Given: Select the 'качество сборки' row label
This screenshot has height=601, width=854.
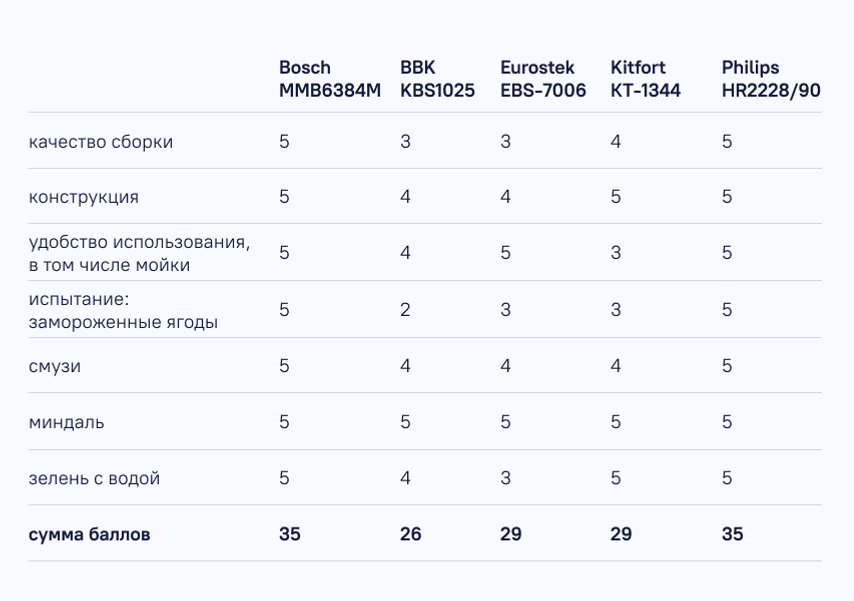Looking at the screenshot, I should coord(101,142).
